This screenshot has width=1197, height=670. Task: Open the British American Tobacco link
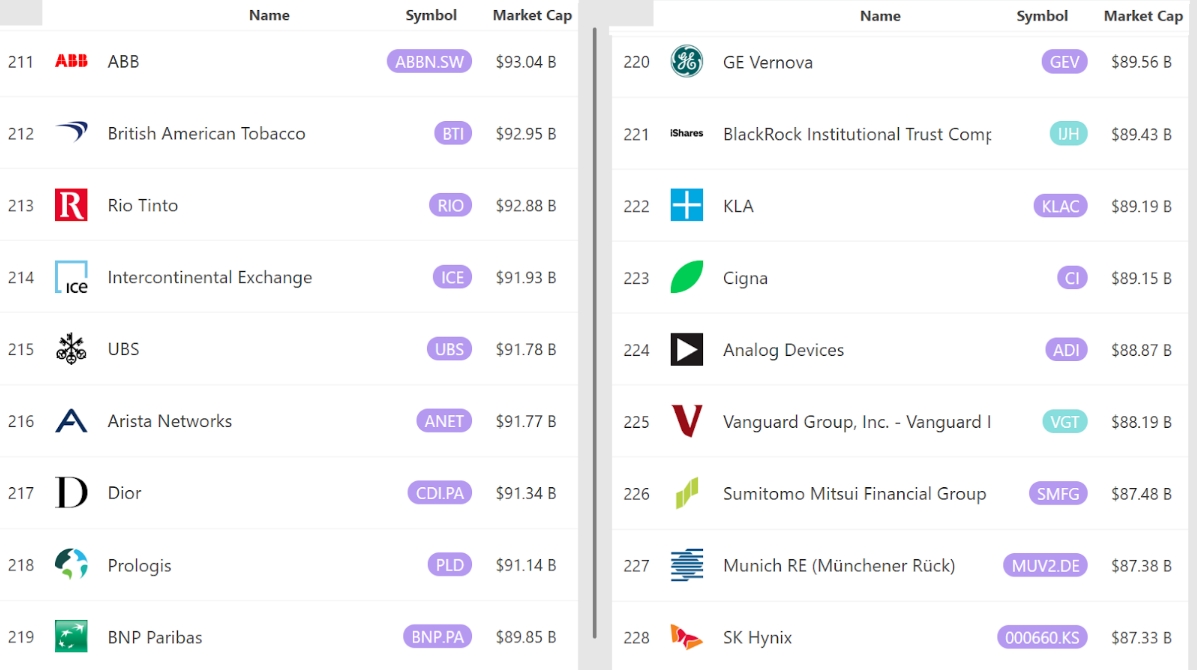tap(206, 133)
